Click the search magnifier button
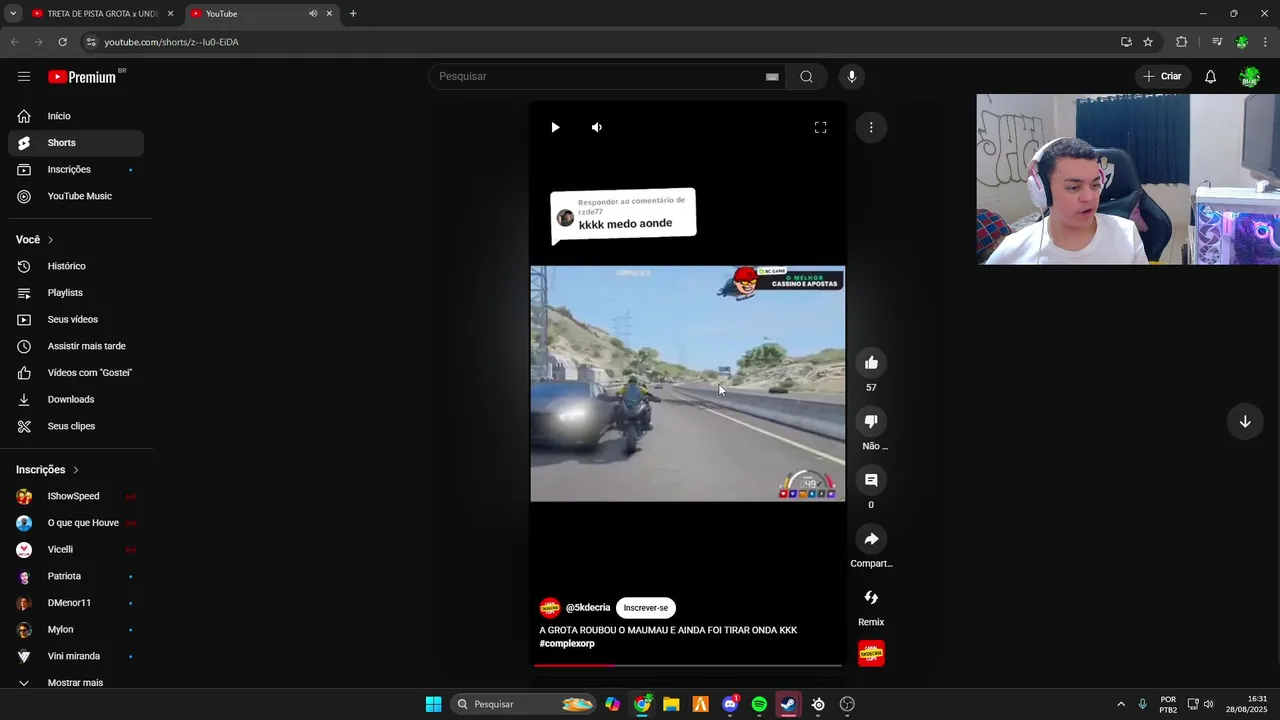 (x=806, y=77)
